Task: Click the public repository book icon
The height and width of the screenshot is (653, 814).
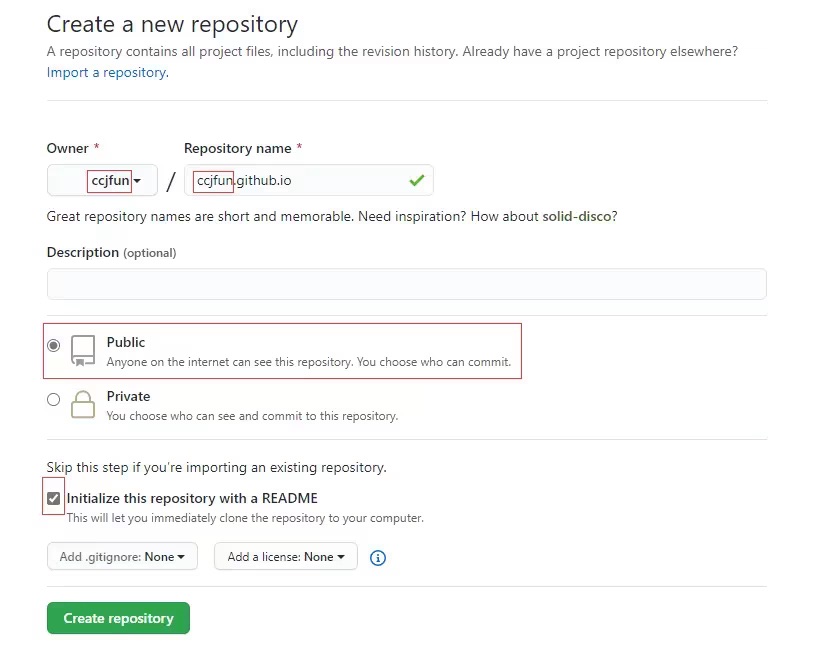Action: click(83, 349)
